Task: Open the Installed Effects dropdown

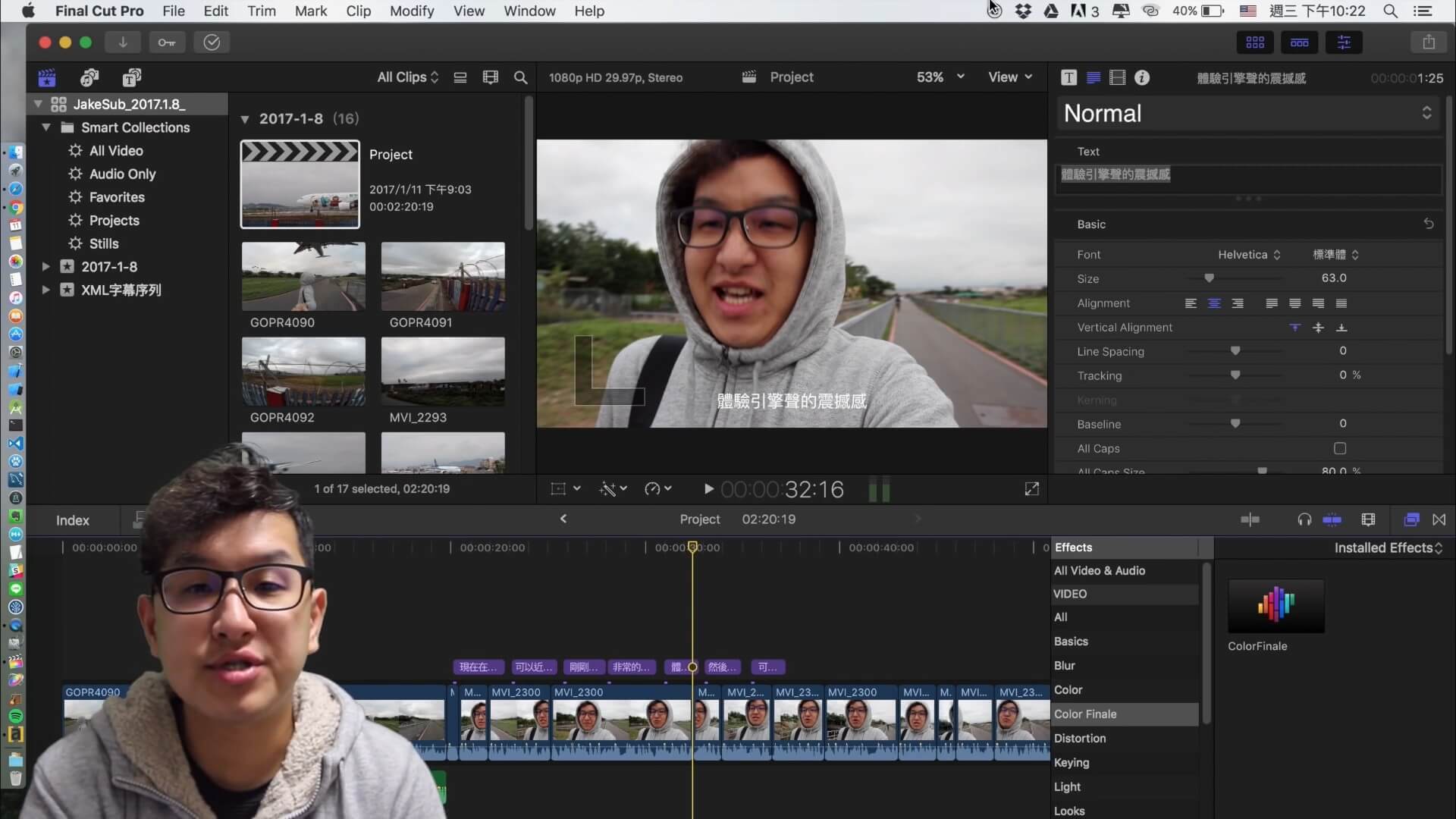Action: [1388, 548]
